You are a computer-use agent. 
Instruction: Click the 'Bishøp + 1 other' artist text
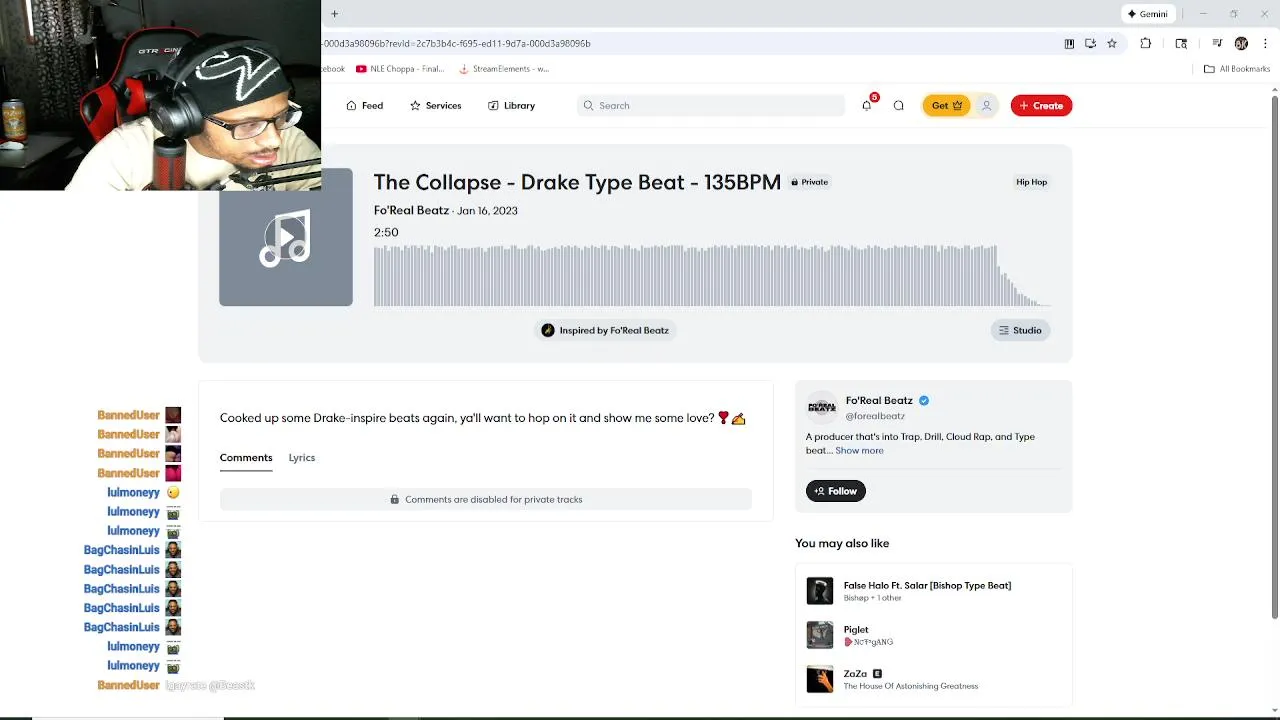(x=872, y=598)
